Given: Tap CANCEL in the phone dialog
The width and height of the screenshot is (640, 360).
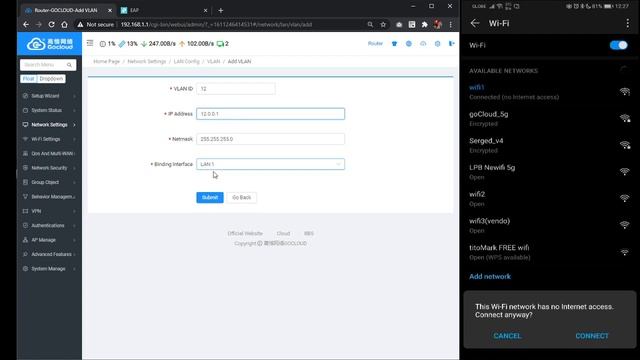Looking at the screenshot, I should pos(507,336).
